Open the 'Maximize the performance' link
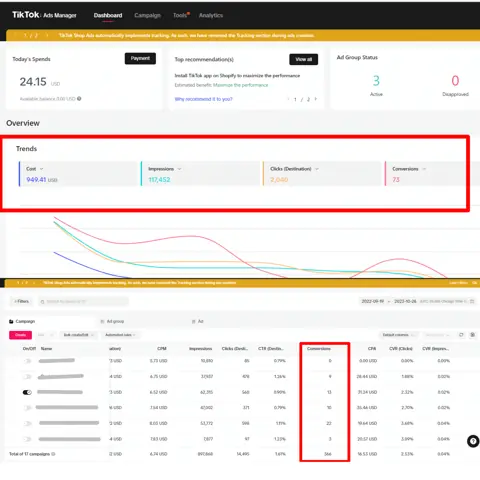 pos(240,85)
